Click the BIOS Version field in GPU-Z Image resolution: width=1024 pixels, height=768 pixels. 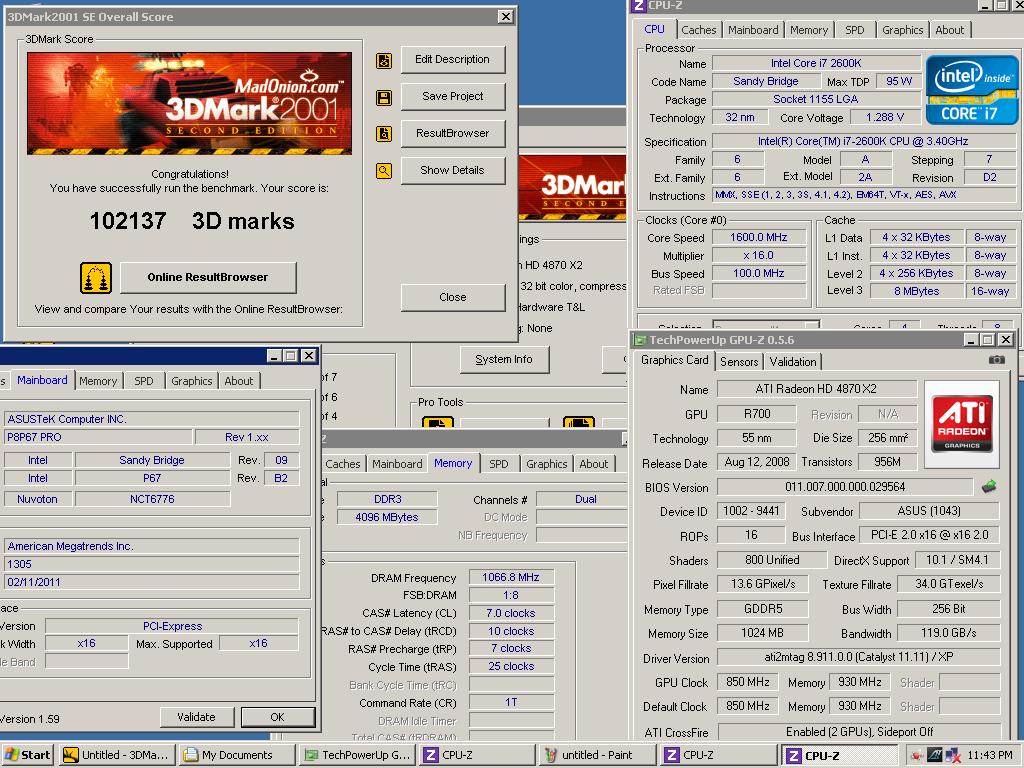tap(845, 487)
